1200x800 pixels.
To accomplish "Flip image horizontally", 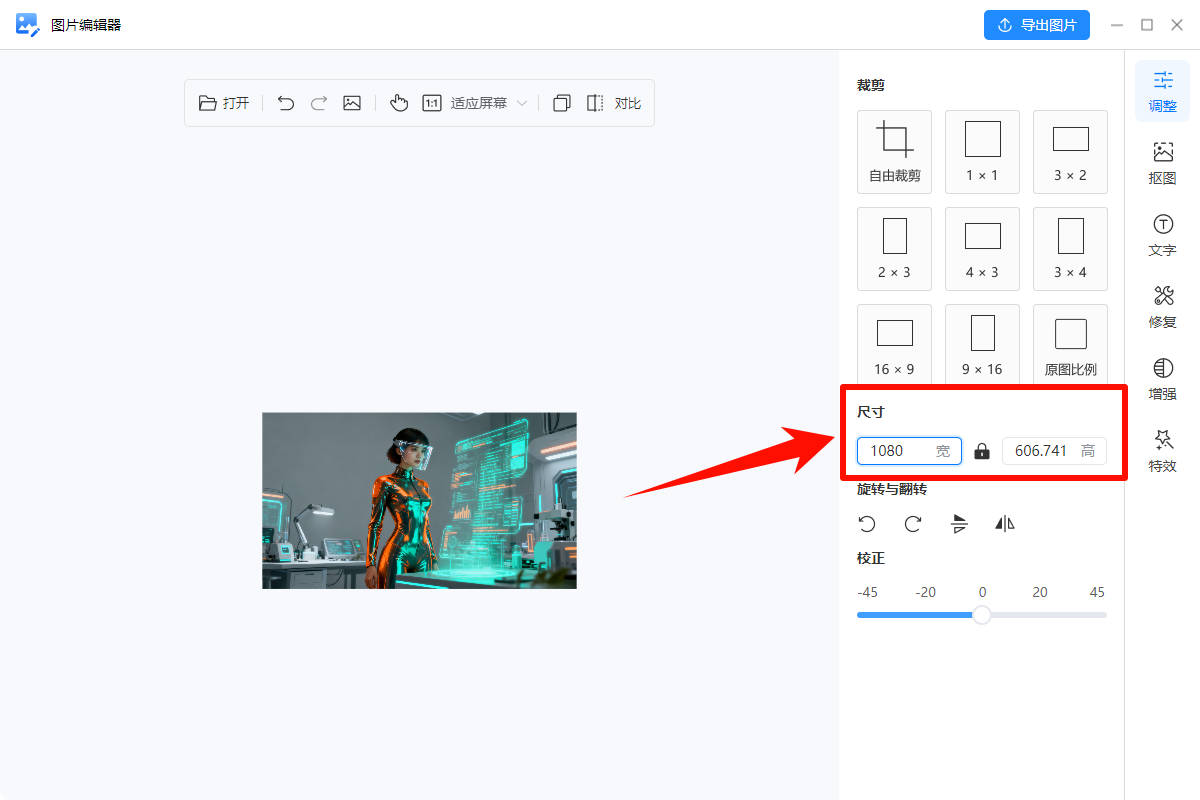I will [x=1005, y=524].
